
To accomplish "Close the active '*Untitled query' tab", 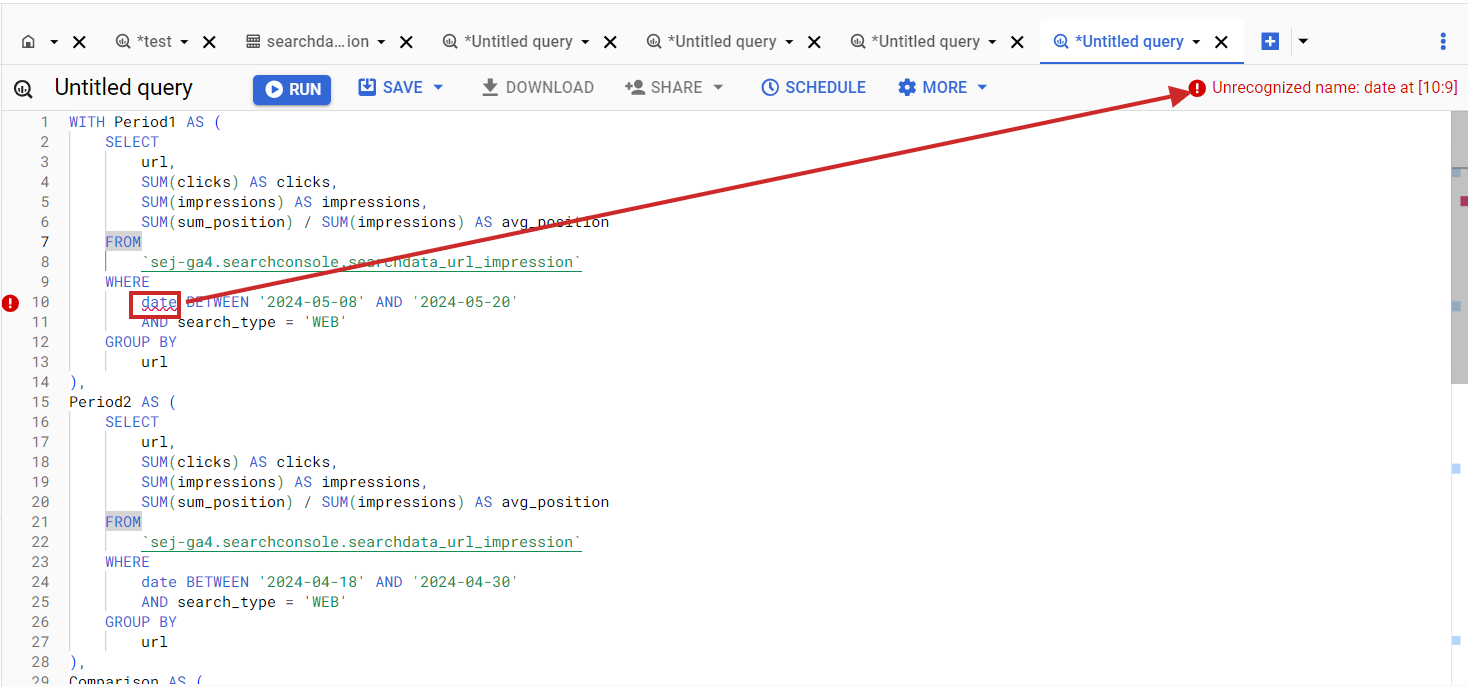I will click(x=1221, y=41).
